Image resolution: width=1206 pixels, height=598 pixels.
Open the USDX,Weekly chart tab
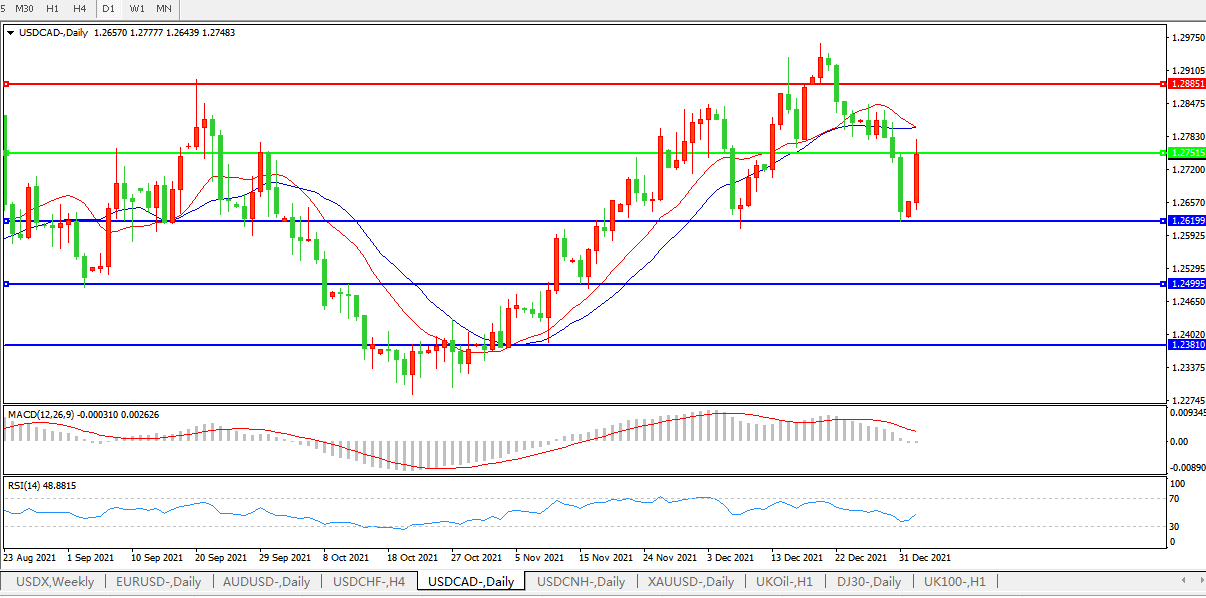(x=56, y=582)
